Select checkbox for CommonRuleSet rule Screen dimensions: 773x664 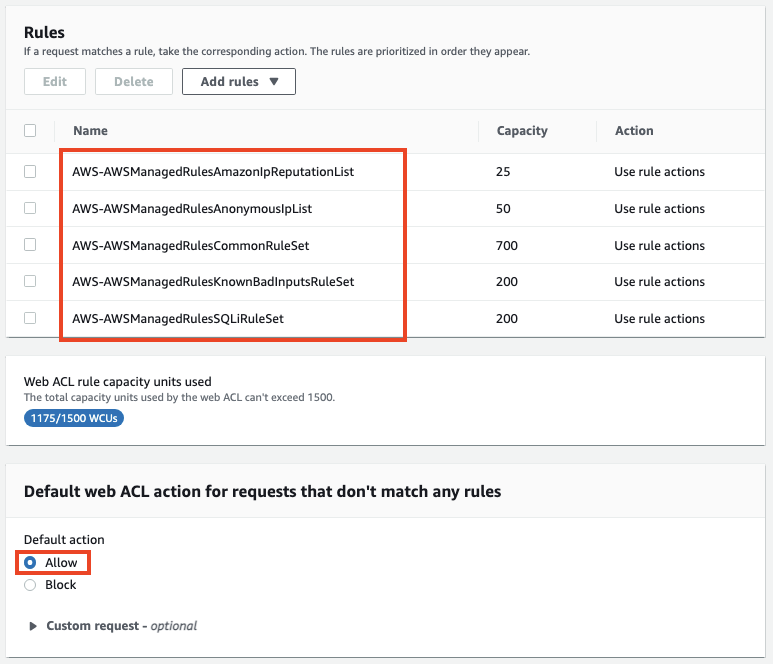(x=30, y=245)
